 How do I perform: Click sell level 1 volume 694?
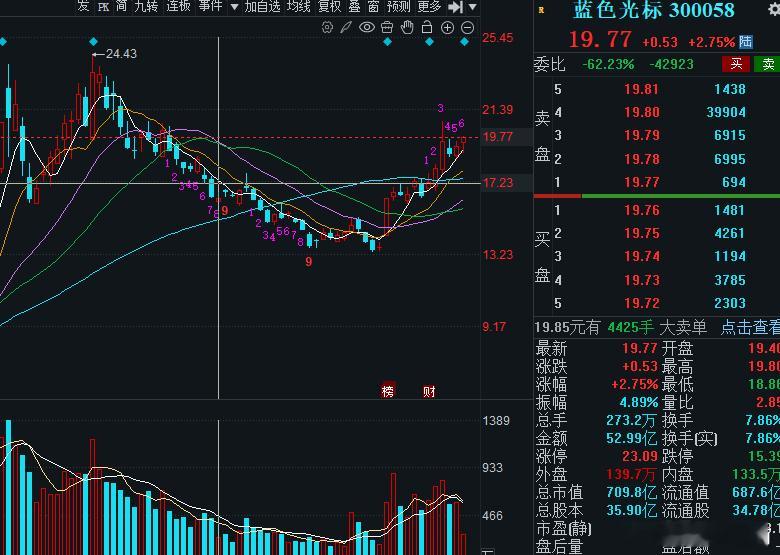(x=734, y=182)
